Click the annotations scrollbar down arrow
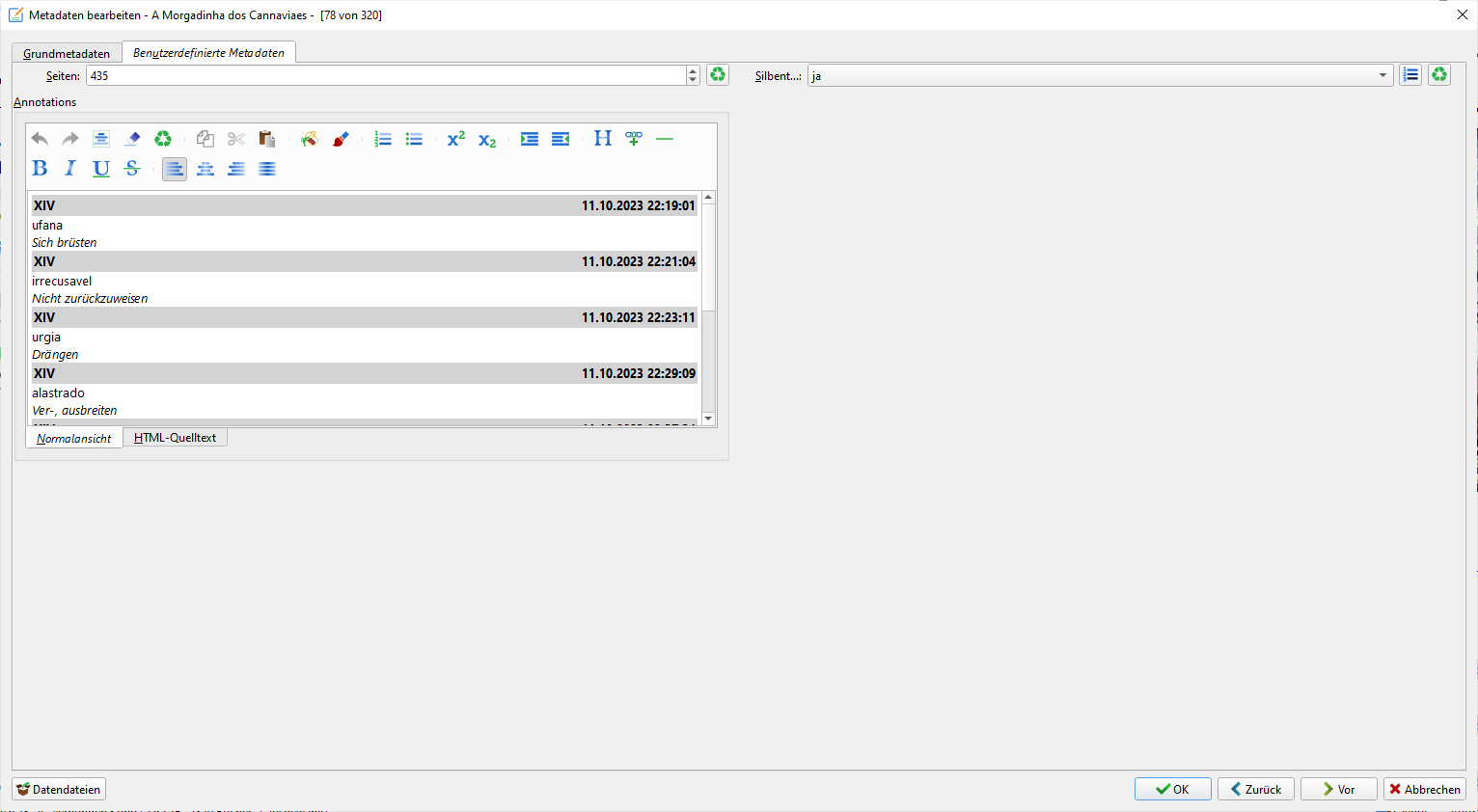1478x812 pixels. pyautogui.click(x=708, y=419)
